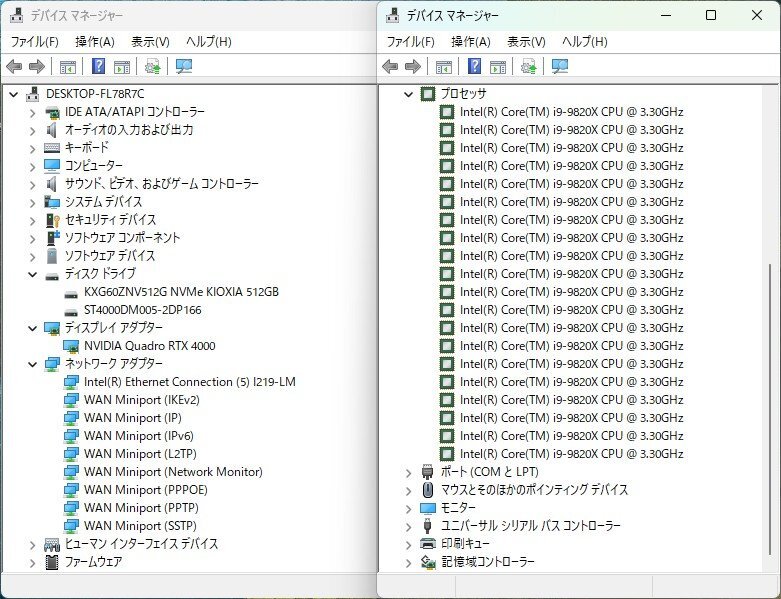Select the last Intel Core i9-9820X processor entry
781x599 pixels.
pyautogui.click(x=571, y=454)
